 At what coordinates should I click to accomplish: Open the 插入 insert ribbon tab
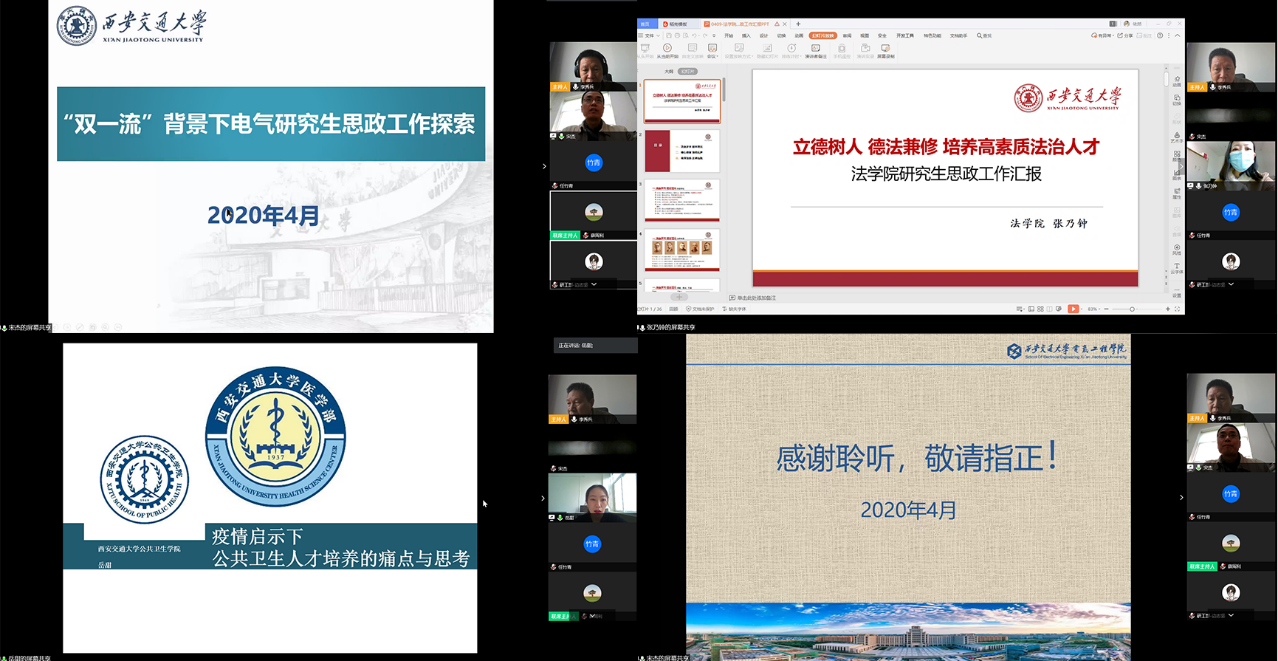point(746,36)
